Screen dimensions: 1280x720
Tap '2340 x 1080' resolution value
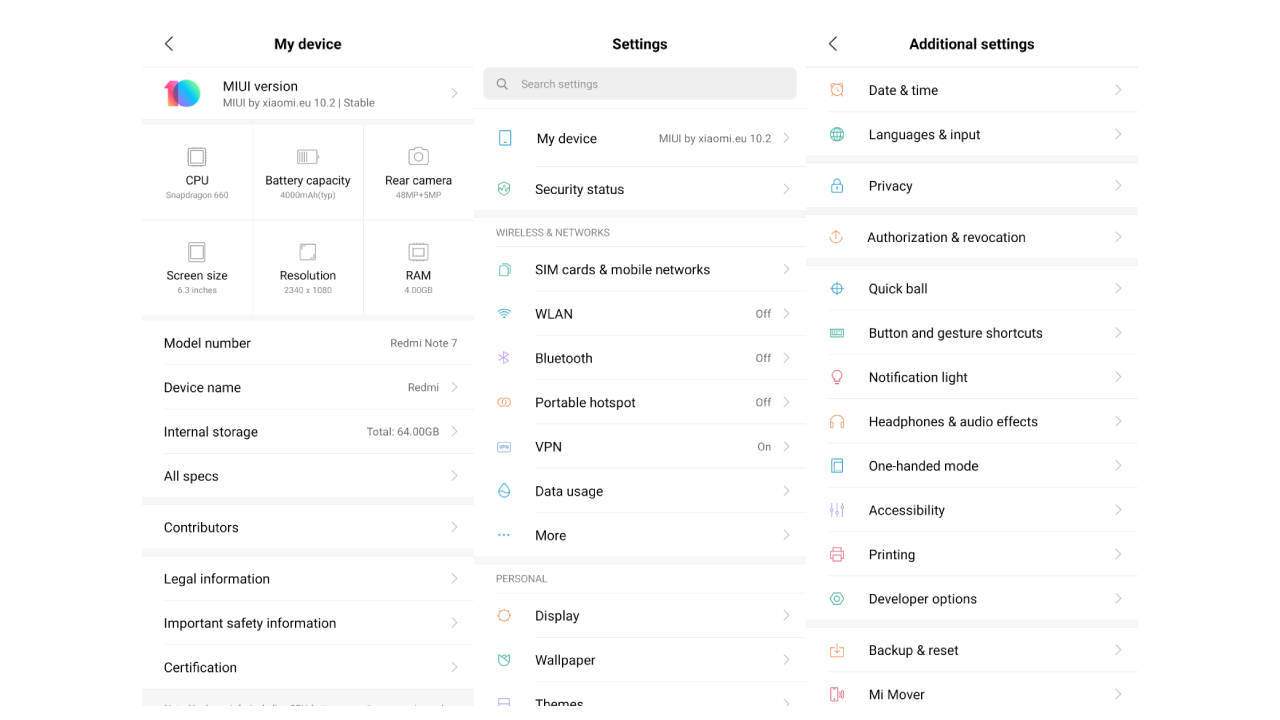point(308,290)
